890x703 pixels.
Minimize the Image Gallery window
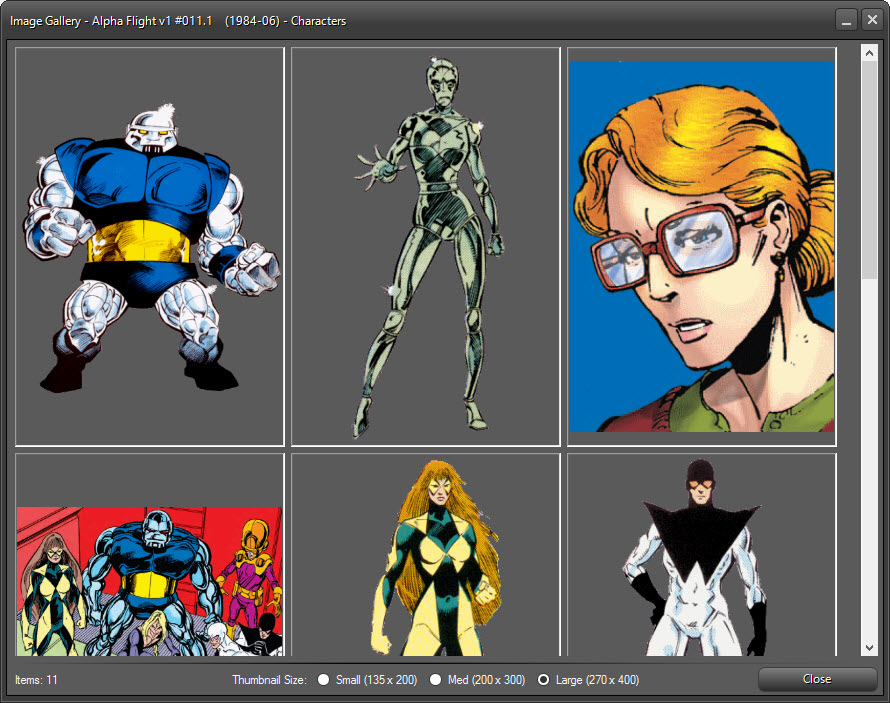(846, 20)
